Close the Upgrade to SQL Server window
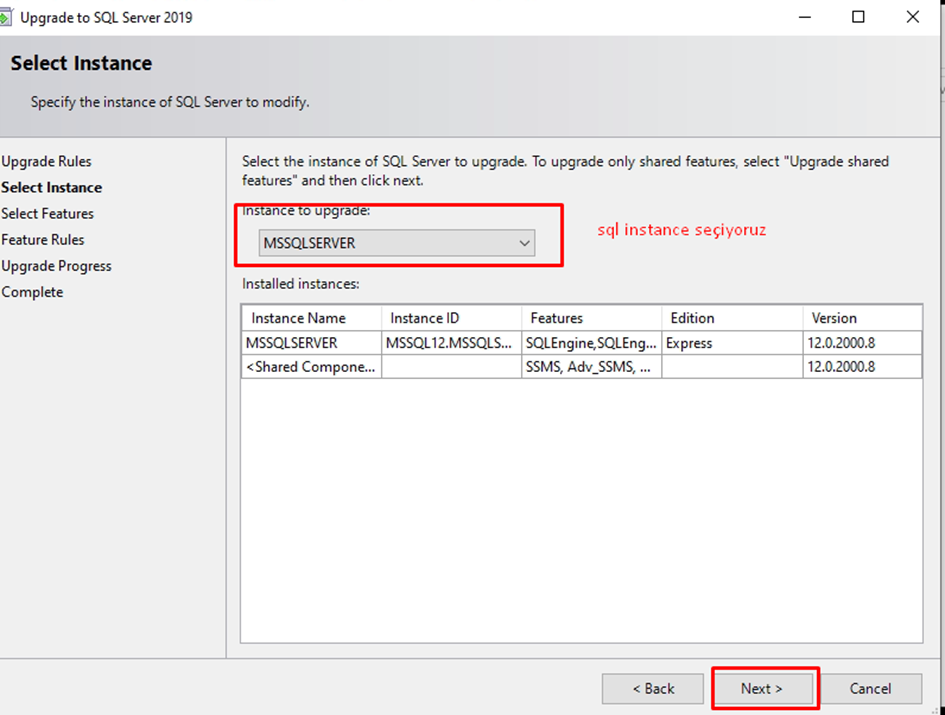 pyautogui.click(x=912, y=17)
